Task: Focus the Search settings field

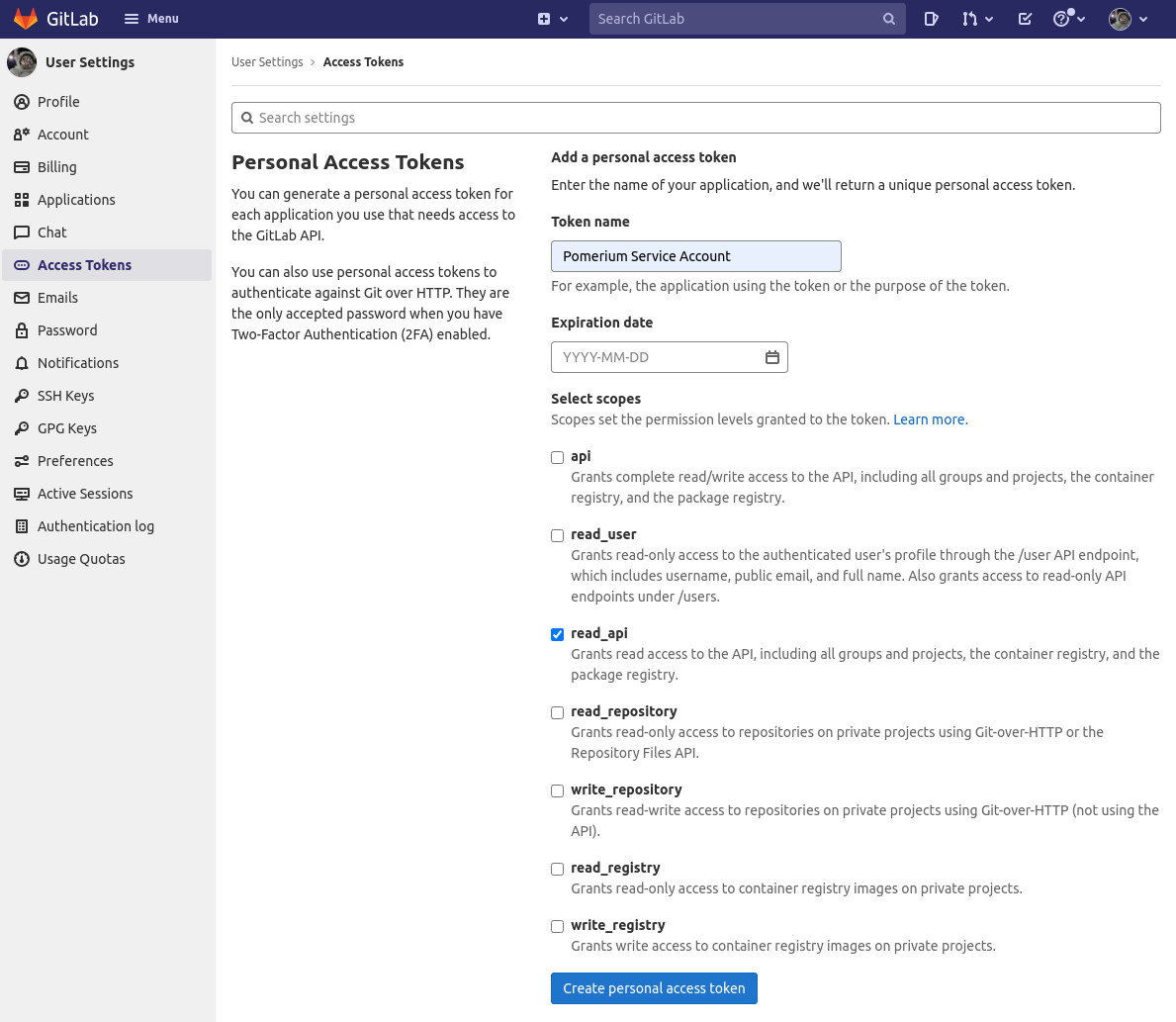Action: (x=696, y=118)
